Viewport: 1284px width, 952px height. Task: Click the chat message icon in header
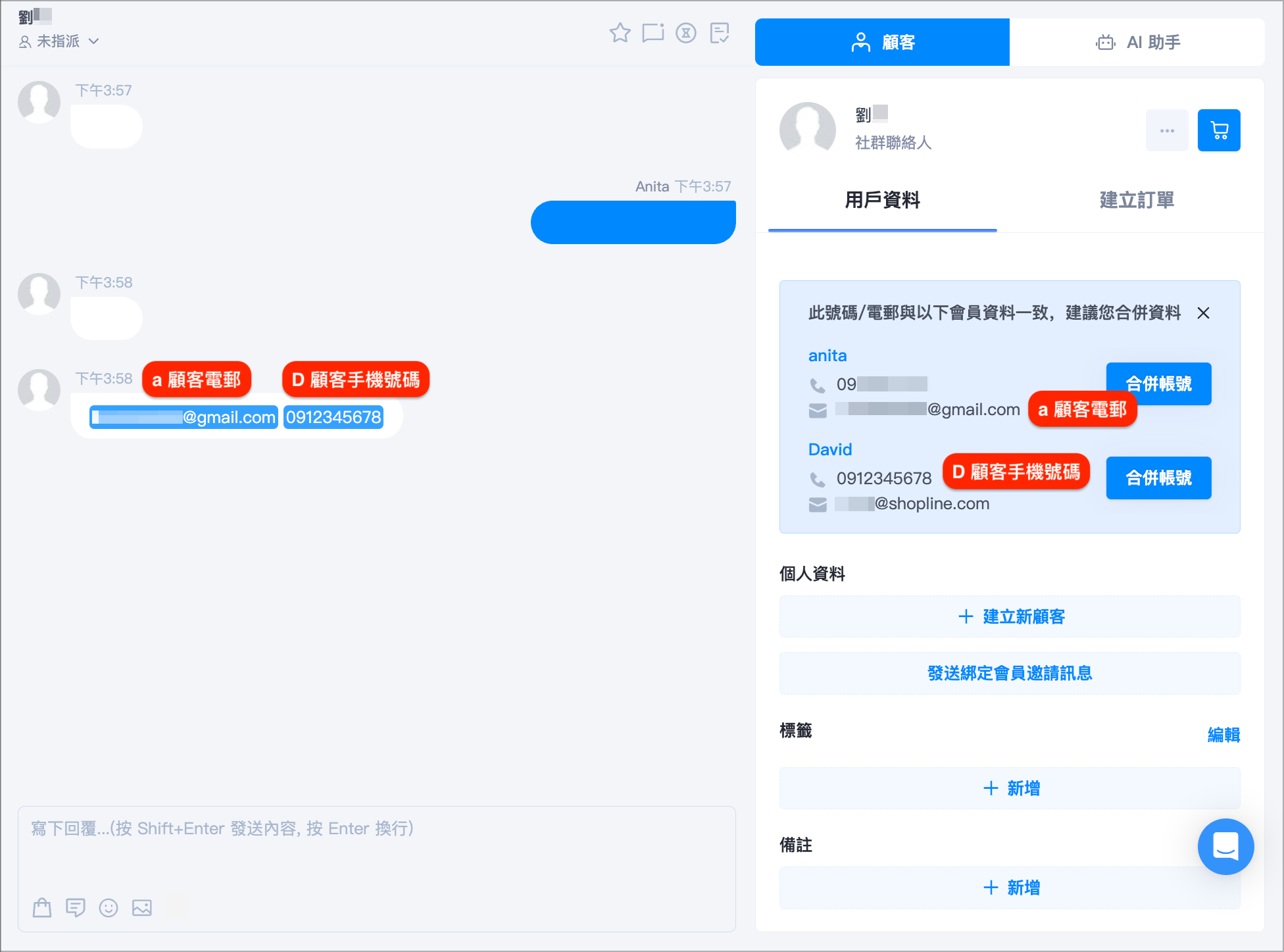click(653, 33)
